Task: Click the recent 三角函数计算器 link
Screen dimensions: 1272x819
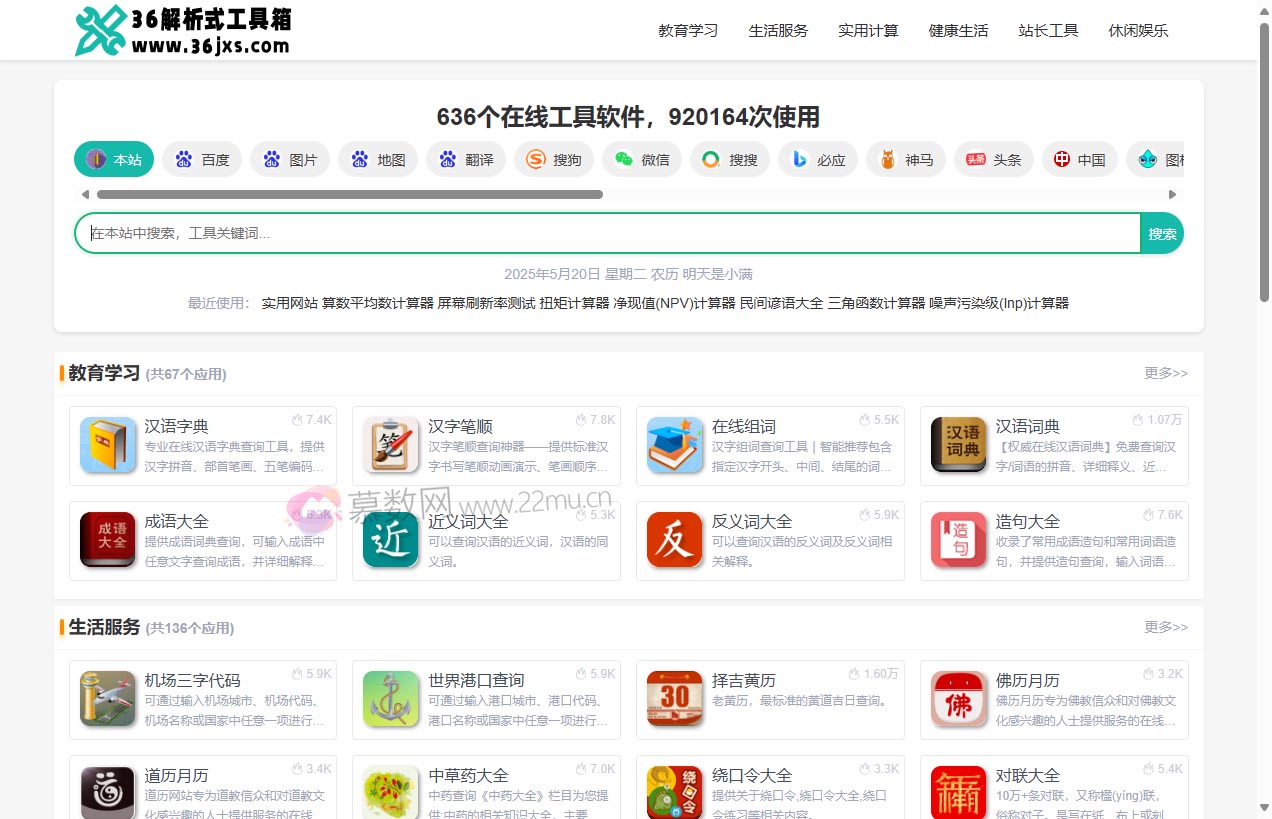Action: (874, 302)
